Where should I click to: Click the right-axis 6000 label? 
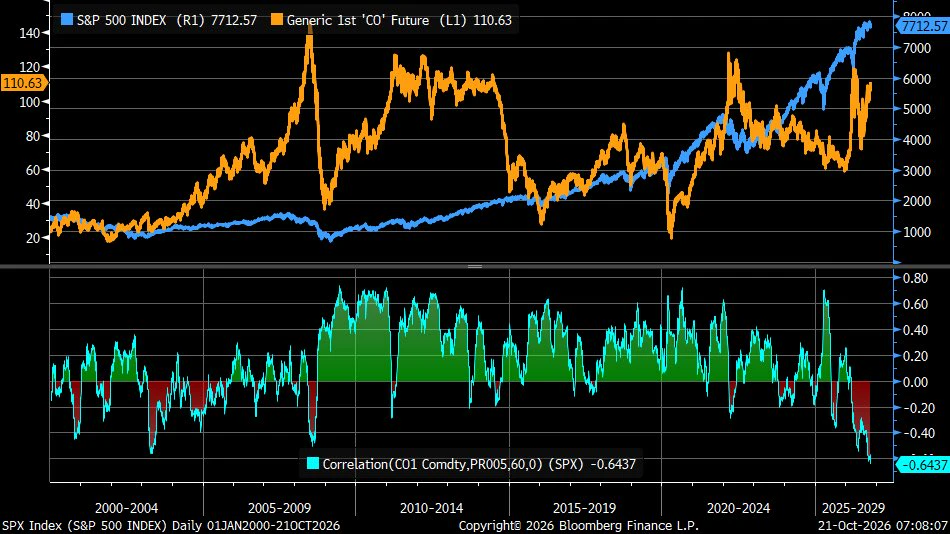pyautogui.click(x=917, y=79)
